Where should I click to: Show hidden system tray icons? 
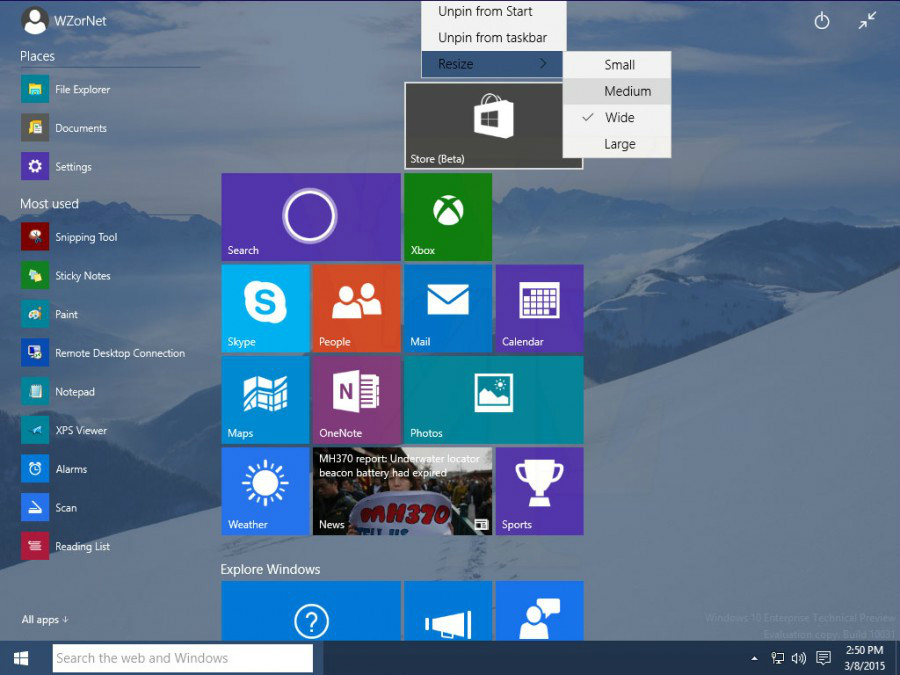coord(754,658)
